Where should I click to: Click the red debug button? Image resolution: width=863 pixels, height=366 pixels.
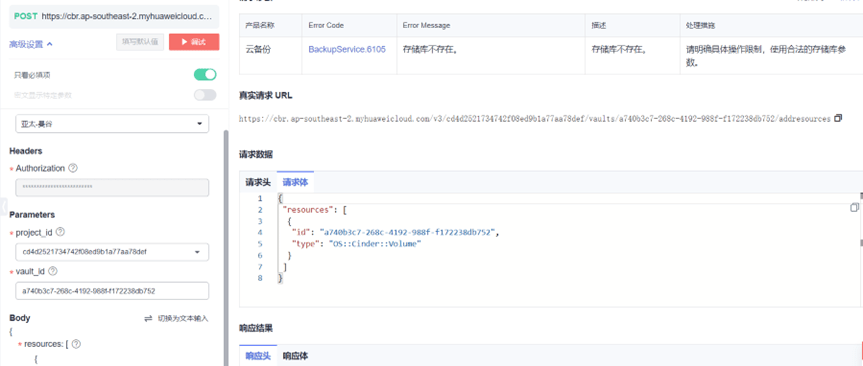click(194, 42)
